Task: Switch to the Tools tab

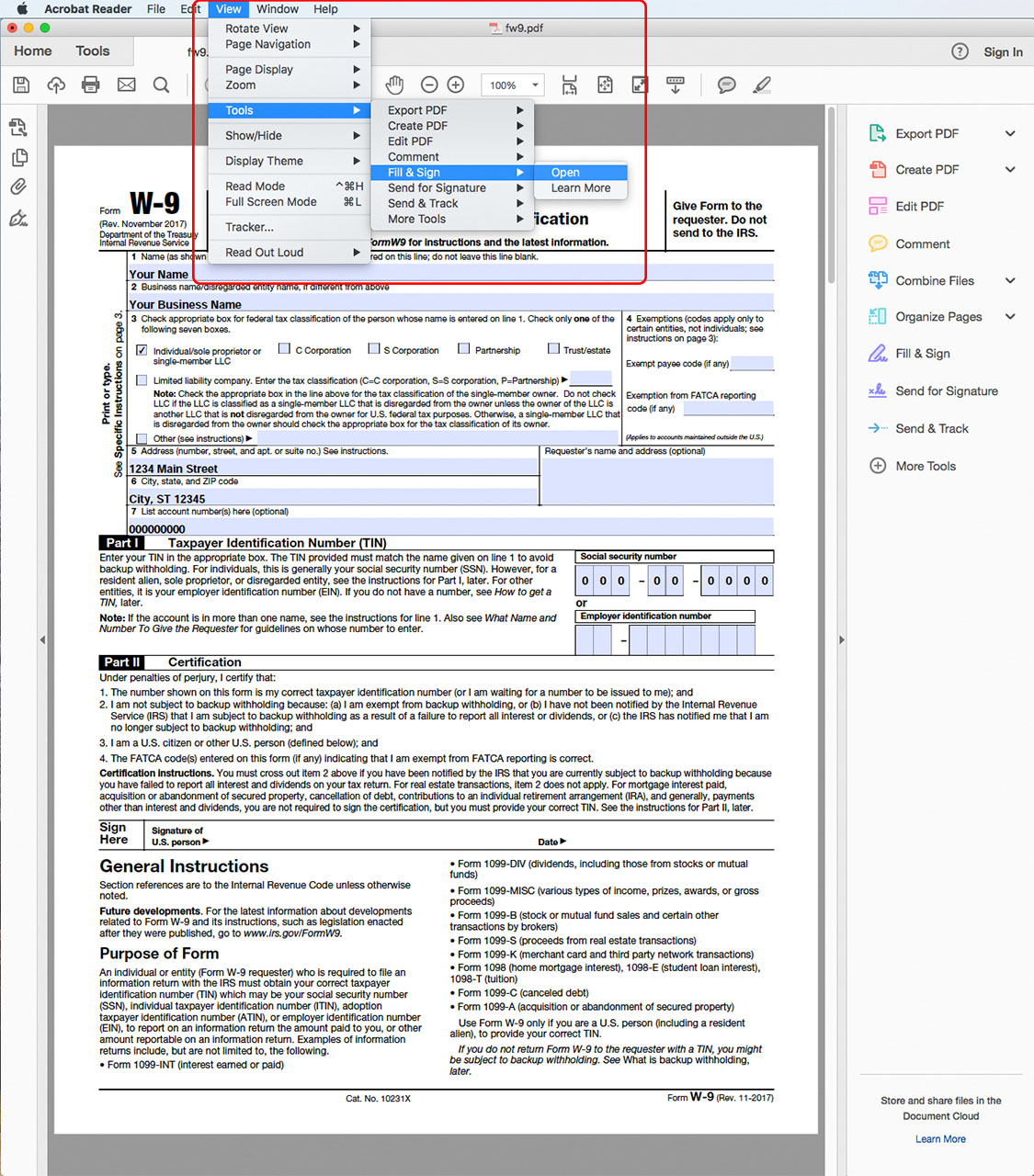Action: click(93, 51)
